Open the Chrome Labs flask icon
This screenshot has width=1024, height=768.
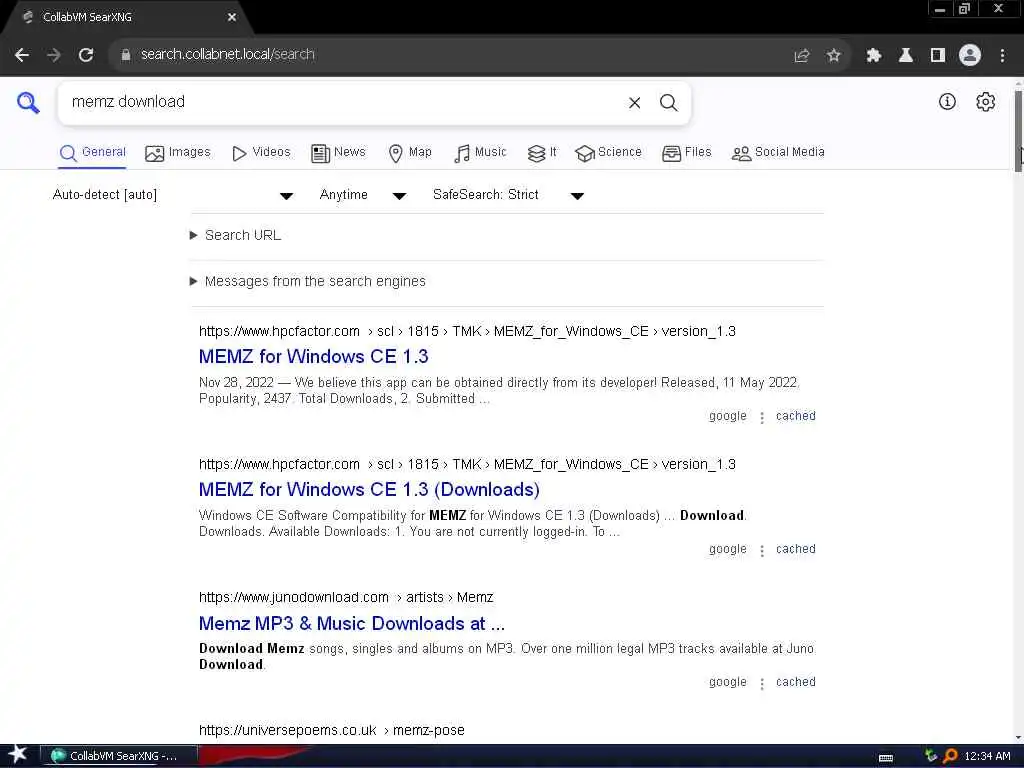coord(906,56)
